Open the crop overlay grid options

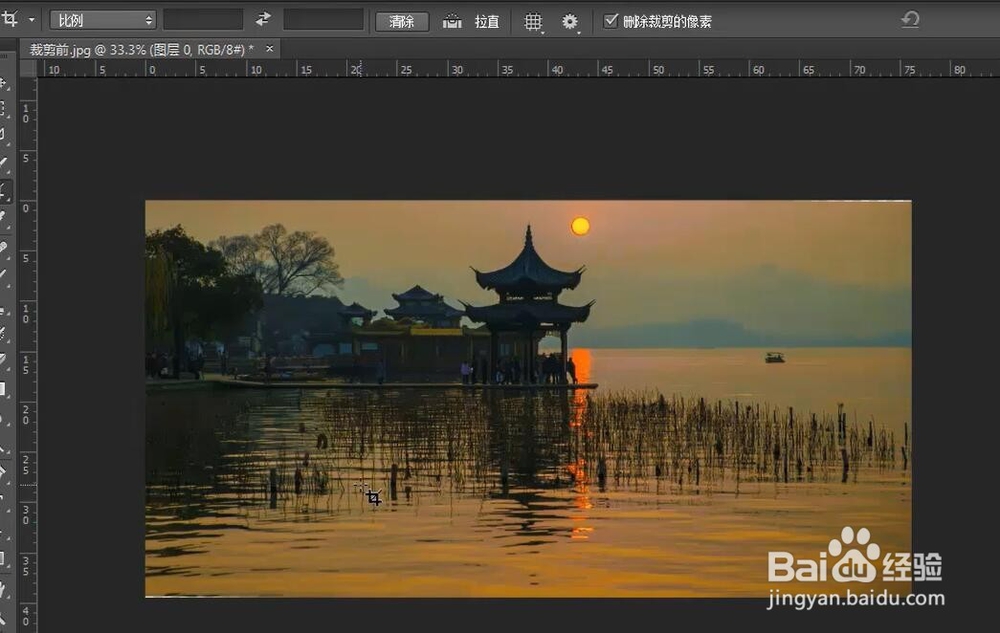coord(533,22)
